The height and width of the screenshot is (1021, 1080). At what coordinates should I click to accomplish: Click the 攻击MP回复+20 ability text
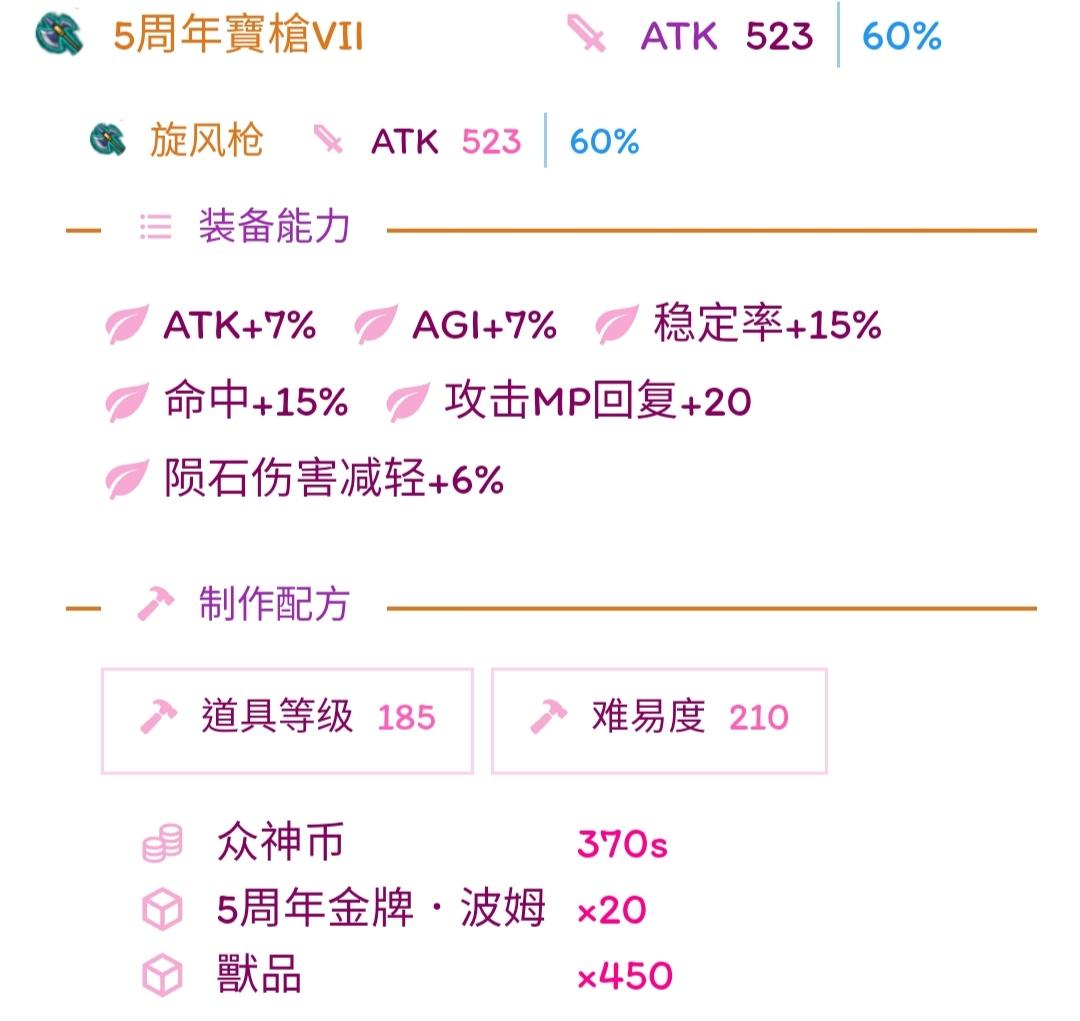click(597, 401)
